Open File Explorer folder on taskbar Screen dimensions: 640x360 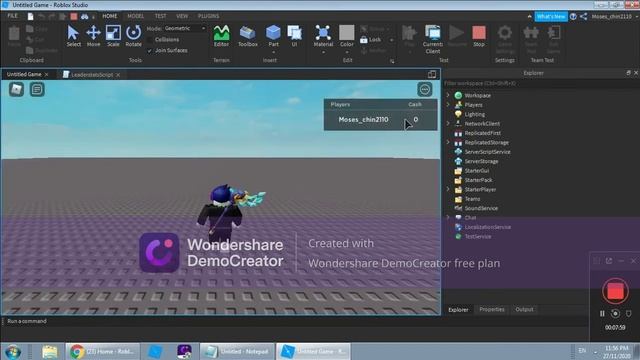[49, 351]
